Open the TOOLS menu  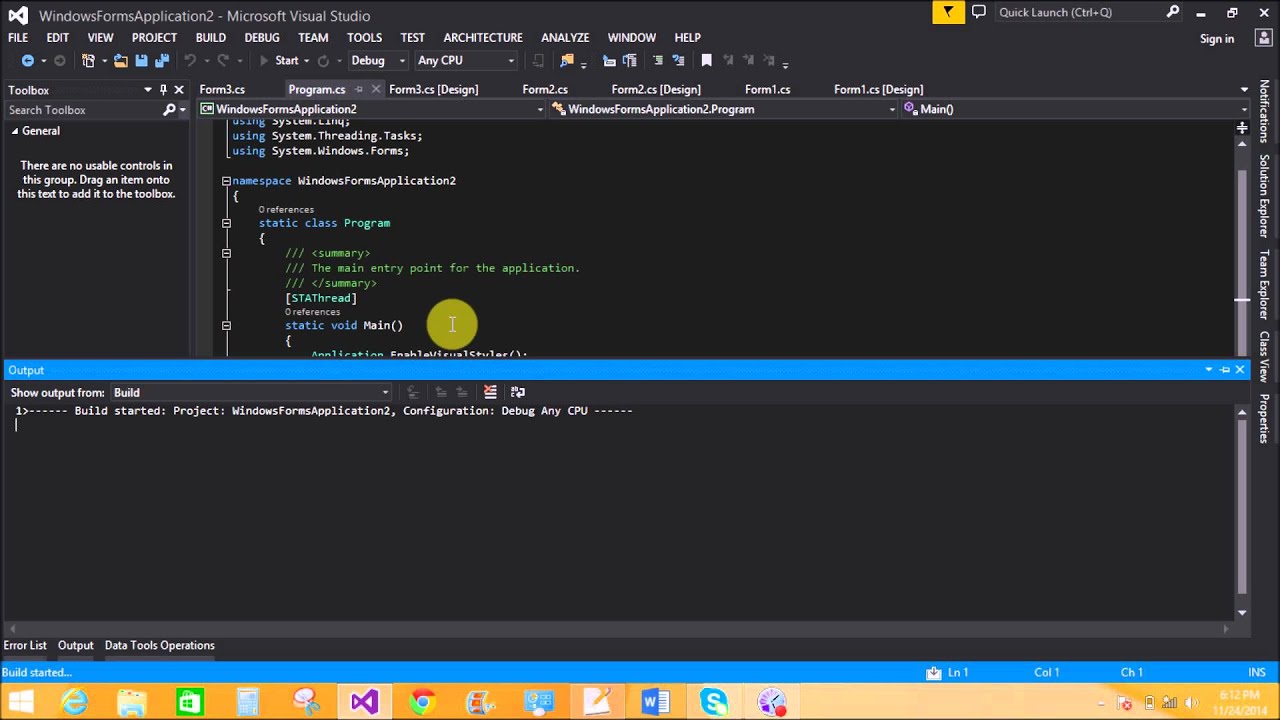click(364, 38)
